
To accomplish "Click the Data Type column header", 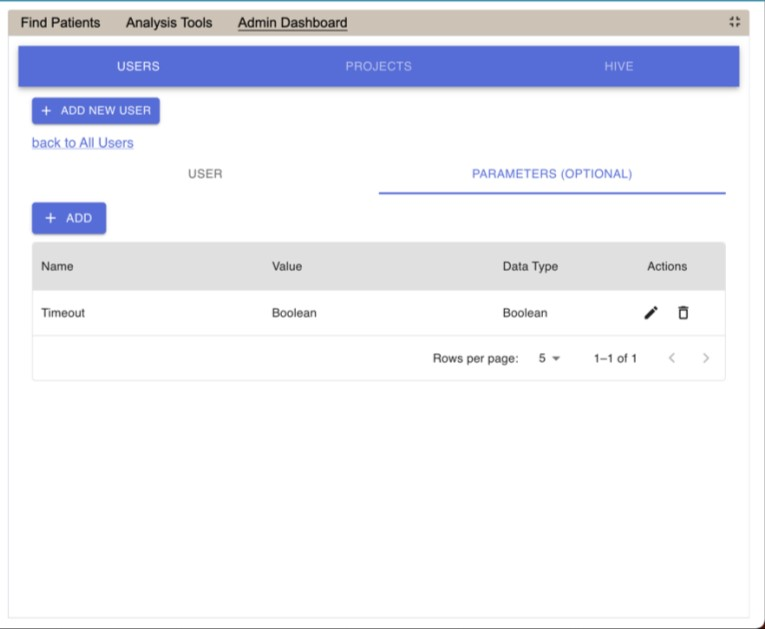I will [x=530, y=266].
